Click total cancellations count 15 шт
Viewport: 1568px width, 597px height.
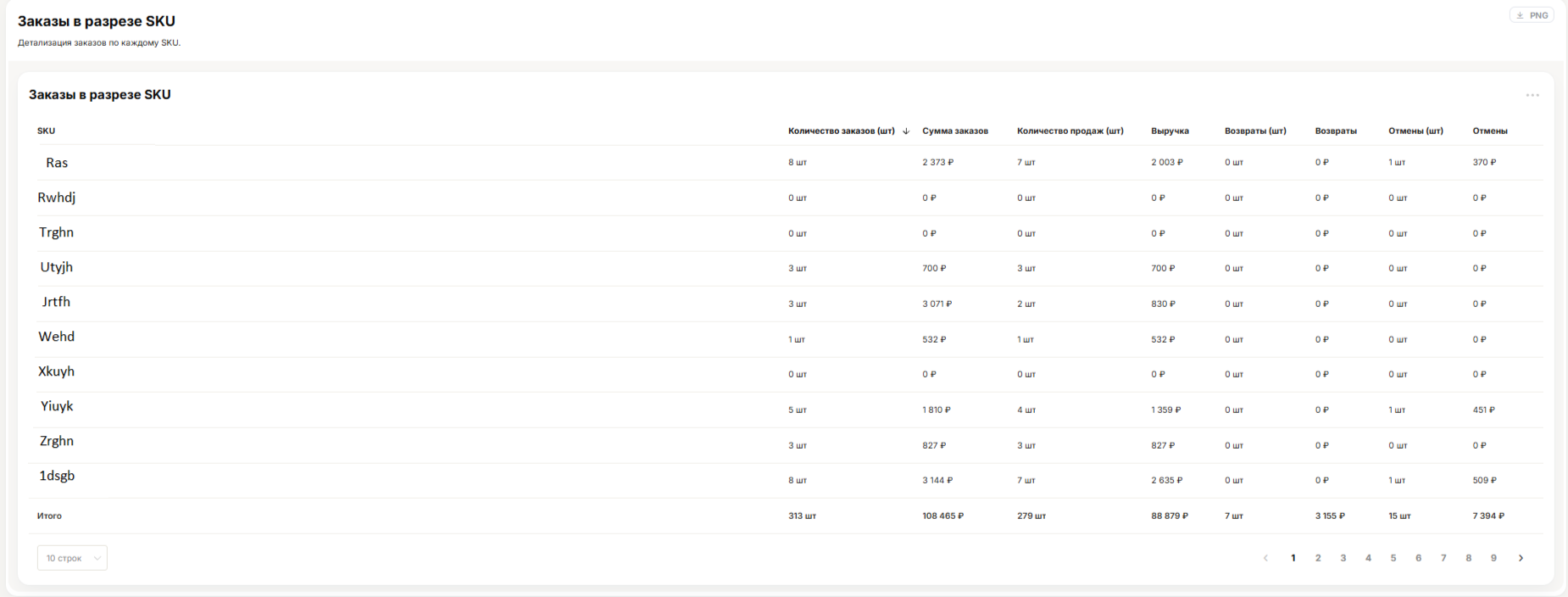click(1399, 516)
